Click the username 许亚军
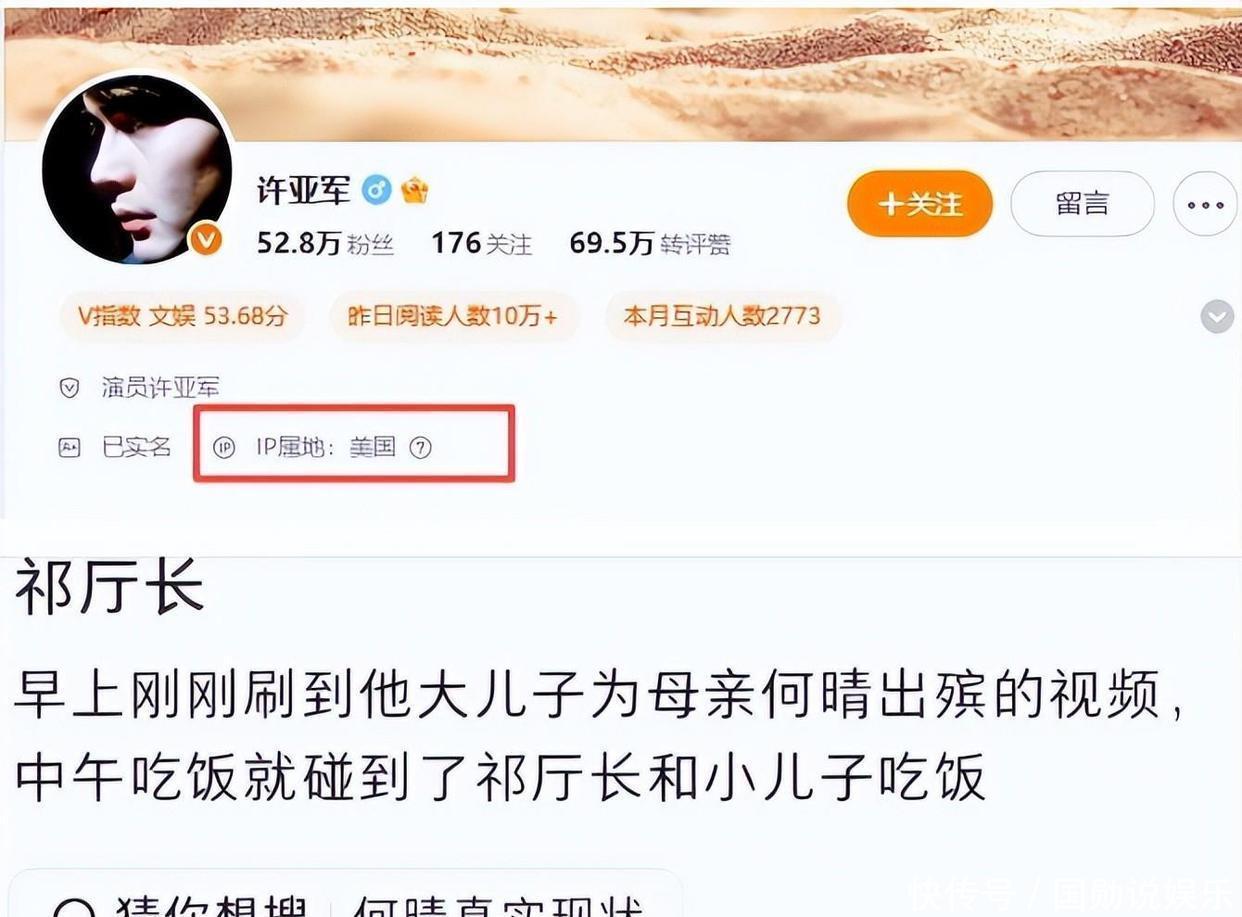 tap(304, 189)
